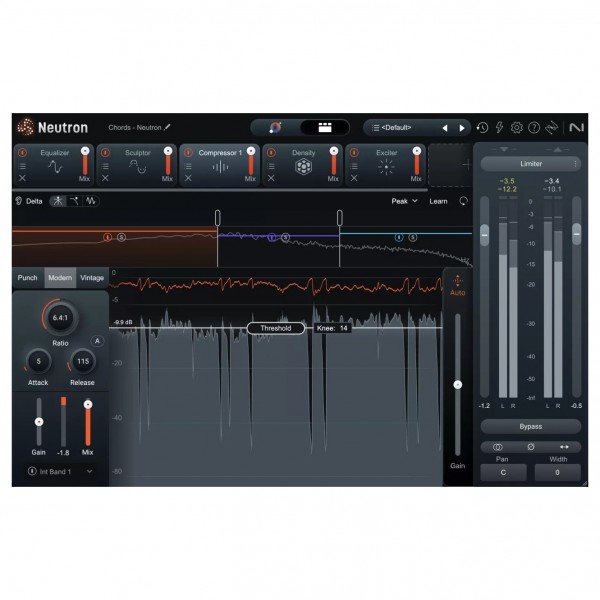Viewport: 600px width, 600px height.
Task: Open the Limiter options menu dots
Action: [575, 164]
